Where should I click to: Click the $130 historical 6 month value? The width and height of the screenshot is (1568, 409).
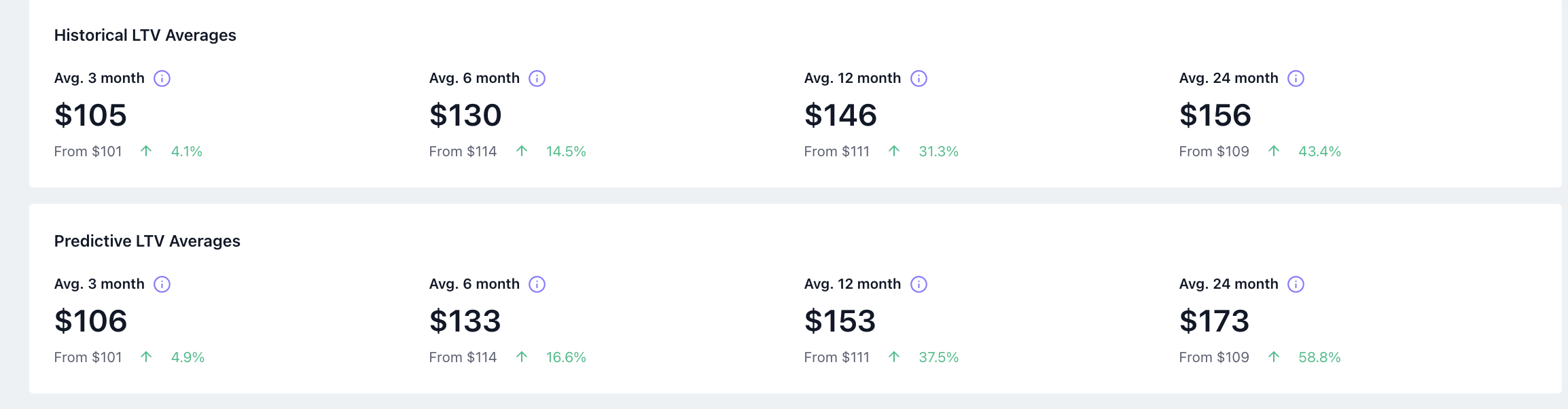pyautogui.click(x=465, y=115)
